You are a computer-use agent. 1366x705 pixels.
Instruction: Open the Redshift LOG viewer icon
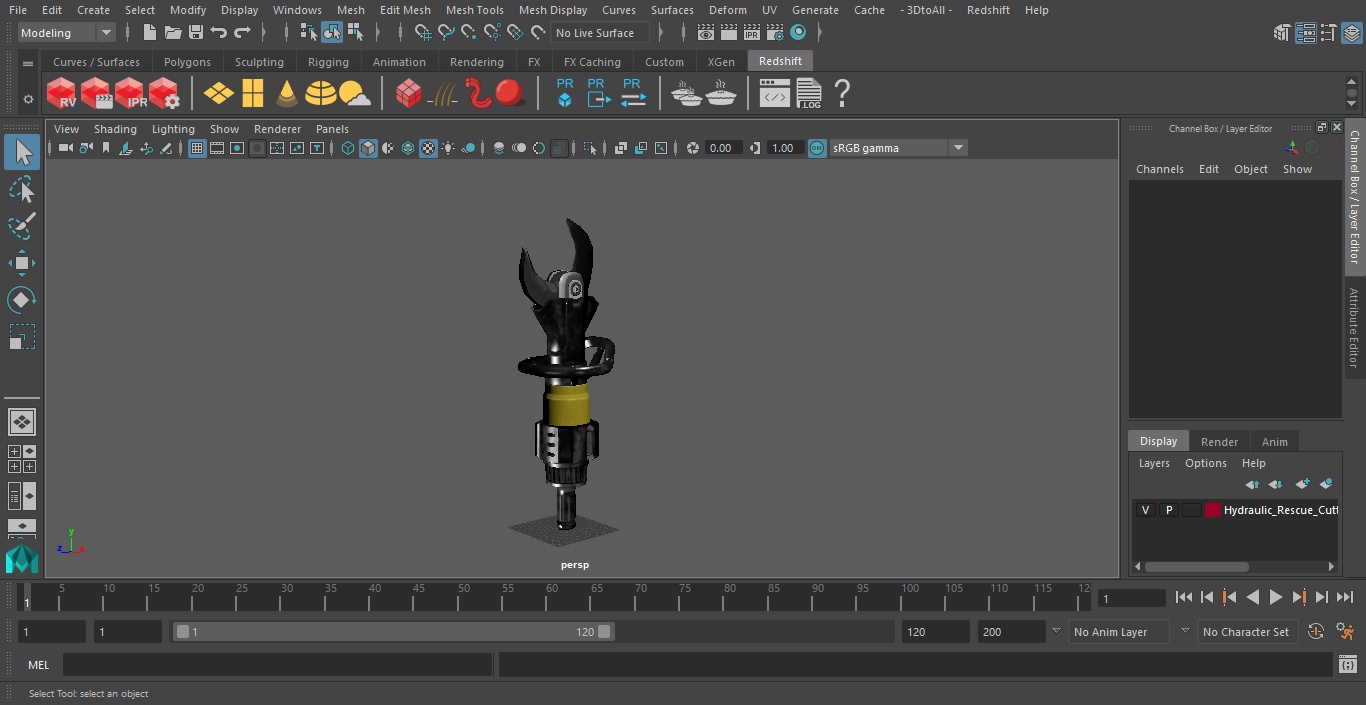pos(808,94)
